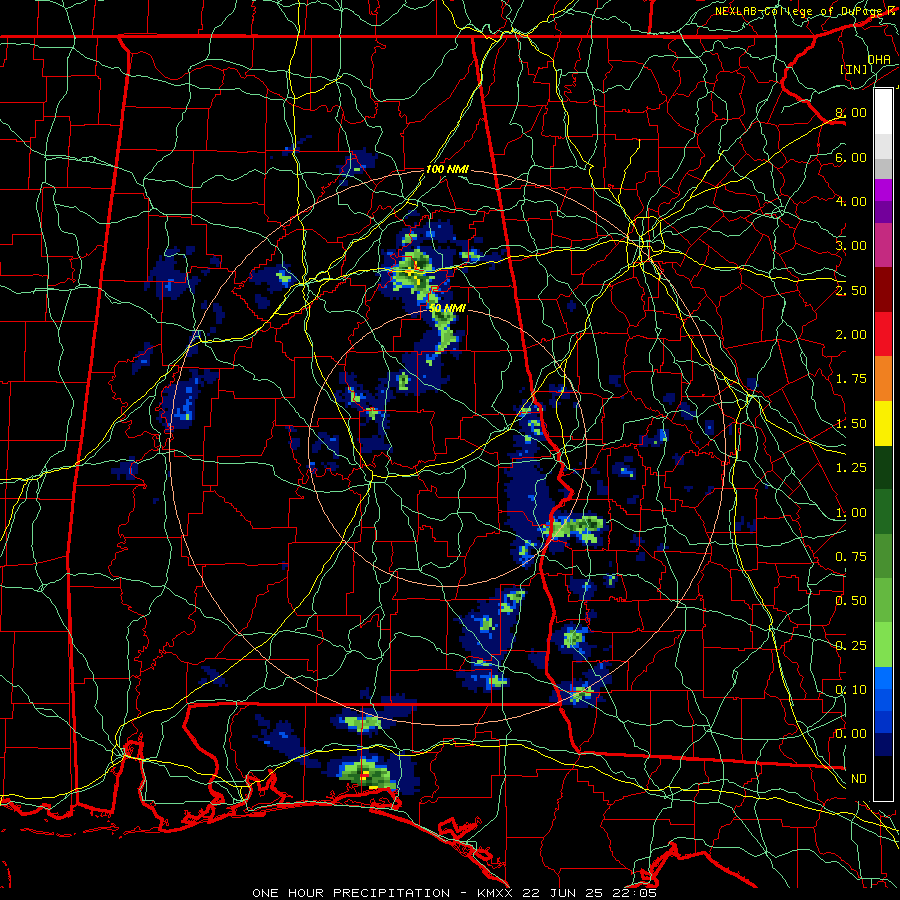This screenshot has height=900, width=900.
Task: Click the "50 NMI" range ring label
Action: pos(447,308)
